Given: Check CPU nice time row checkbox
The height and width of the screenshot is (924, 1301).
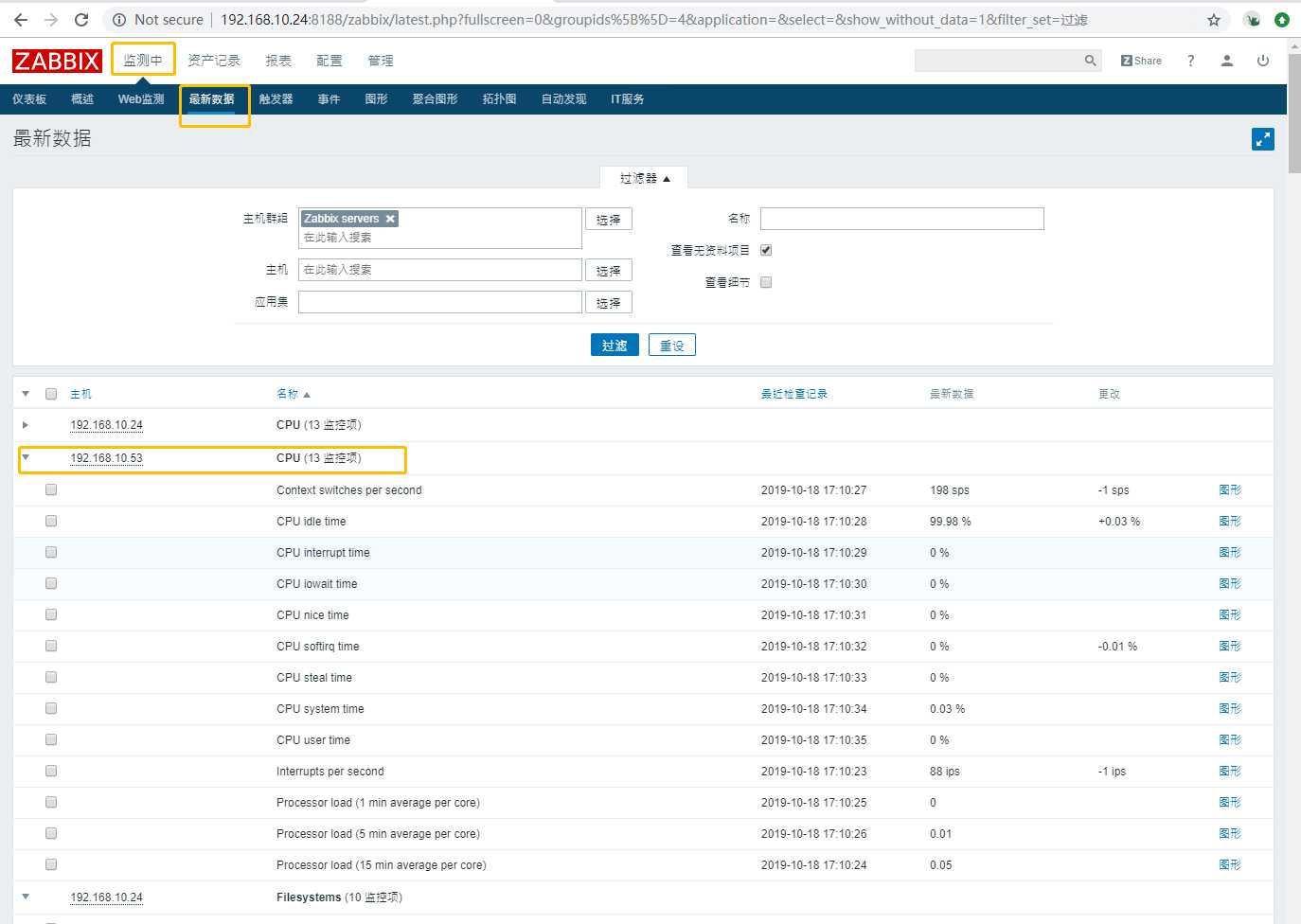Looking at the screenshot, I should tap(51, 614).
